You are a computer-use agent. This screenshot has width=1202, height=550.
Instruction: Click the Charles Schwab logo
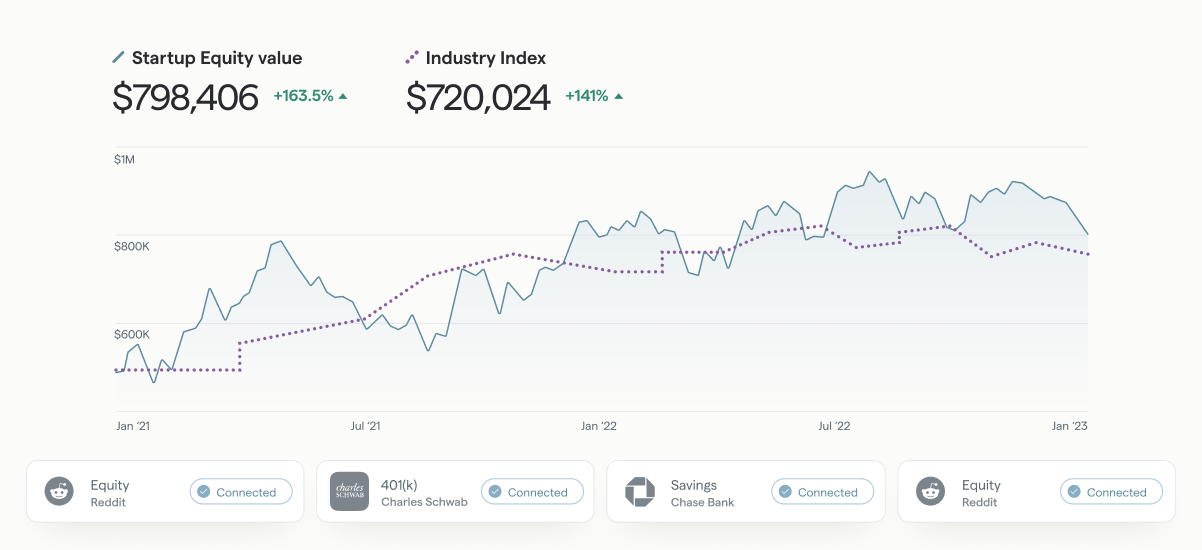349,491
